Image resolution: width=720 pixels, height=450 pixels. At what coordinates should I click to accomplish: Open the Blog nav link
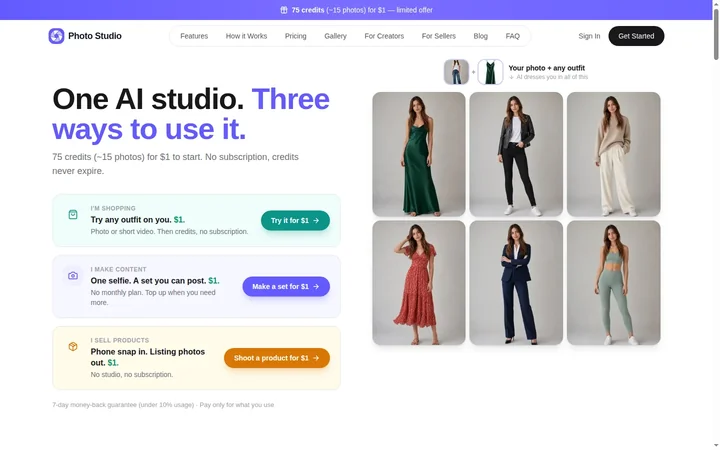(x=480, y=36)
